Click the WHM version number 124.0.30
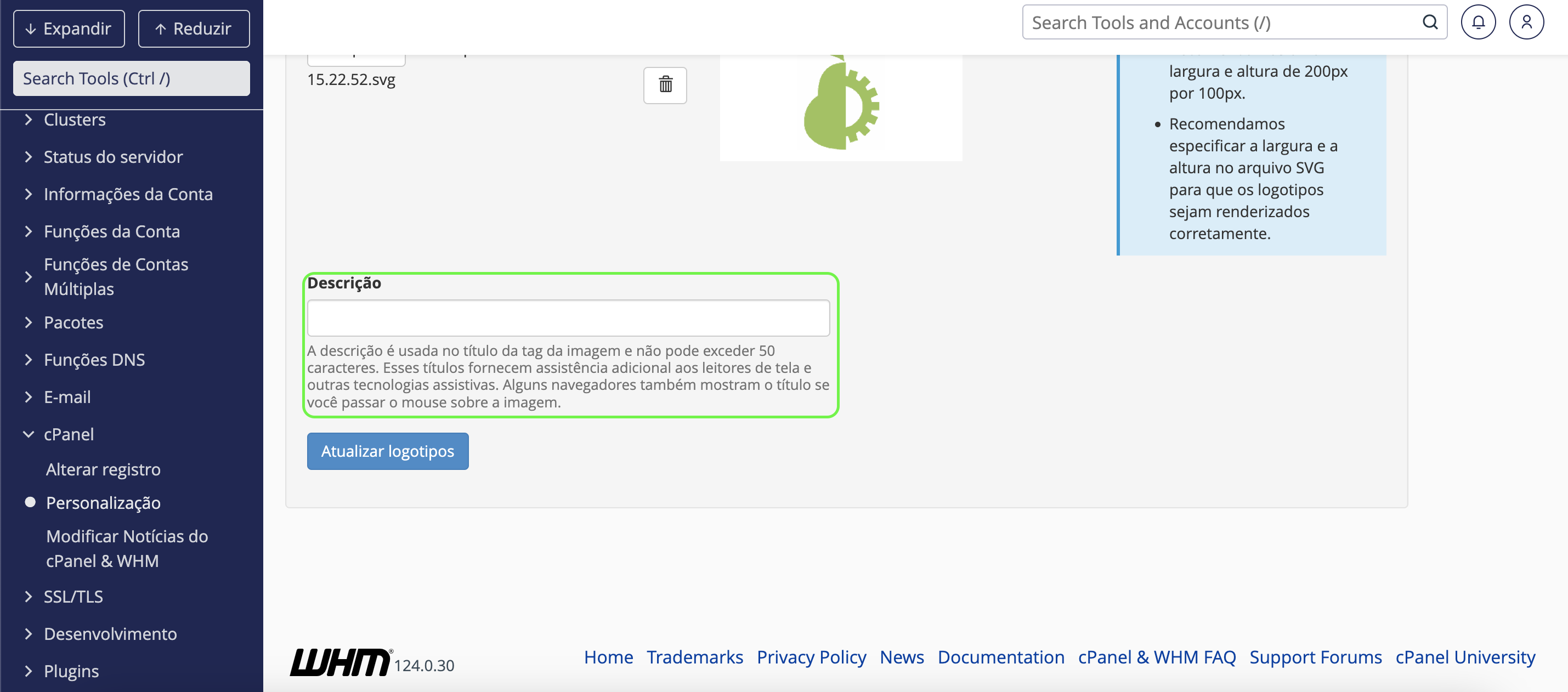 [423, 666]
